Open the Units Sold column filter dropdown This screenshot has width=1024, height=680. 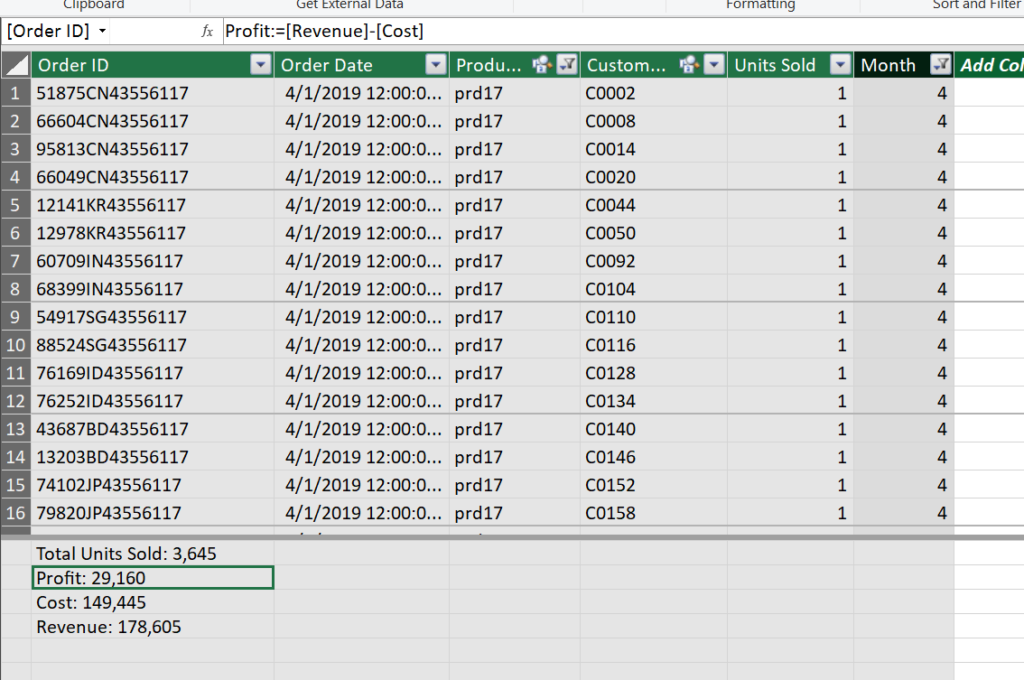click(840, 65)
